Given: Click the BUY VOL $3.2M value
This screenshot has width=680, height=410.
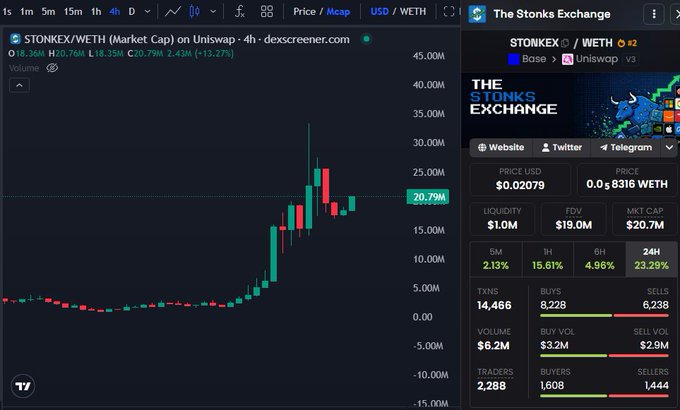Looking at the screenshot, I should [554, 345].
